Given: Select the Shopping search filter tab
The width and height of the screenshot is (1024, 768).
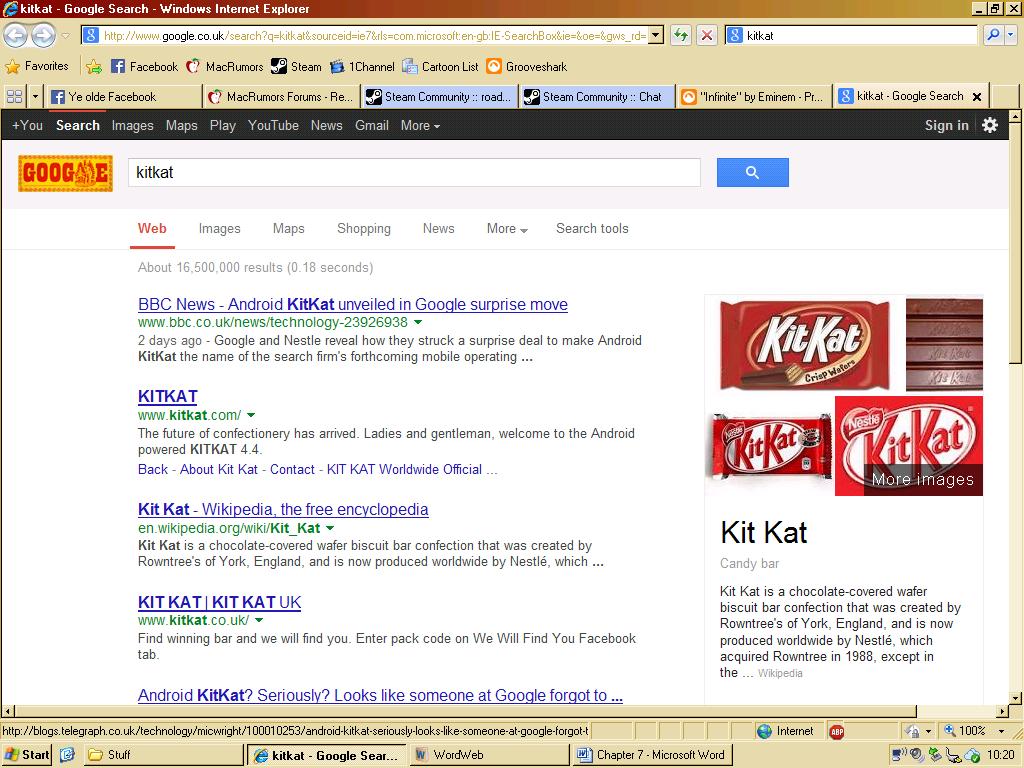Looking at the screenshot, I should 364,229.
